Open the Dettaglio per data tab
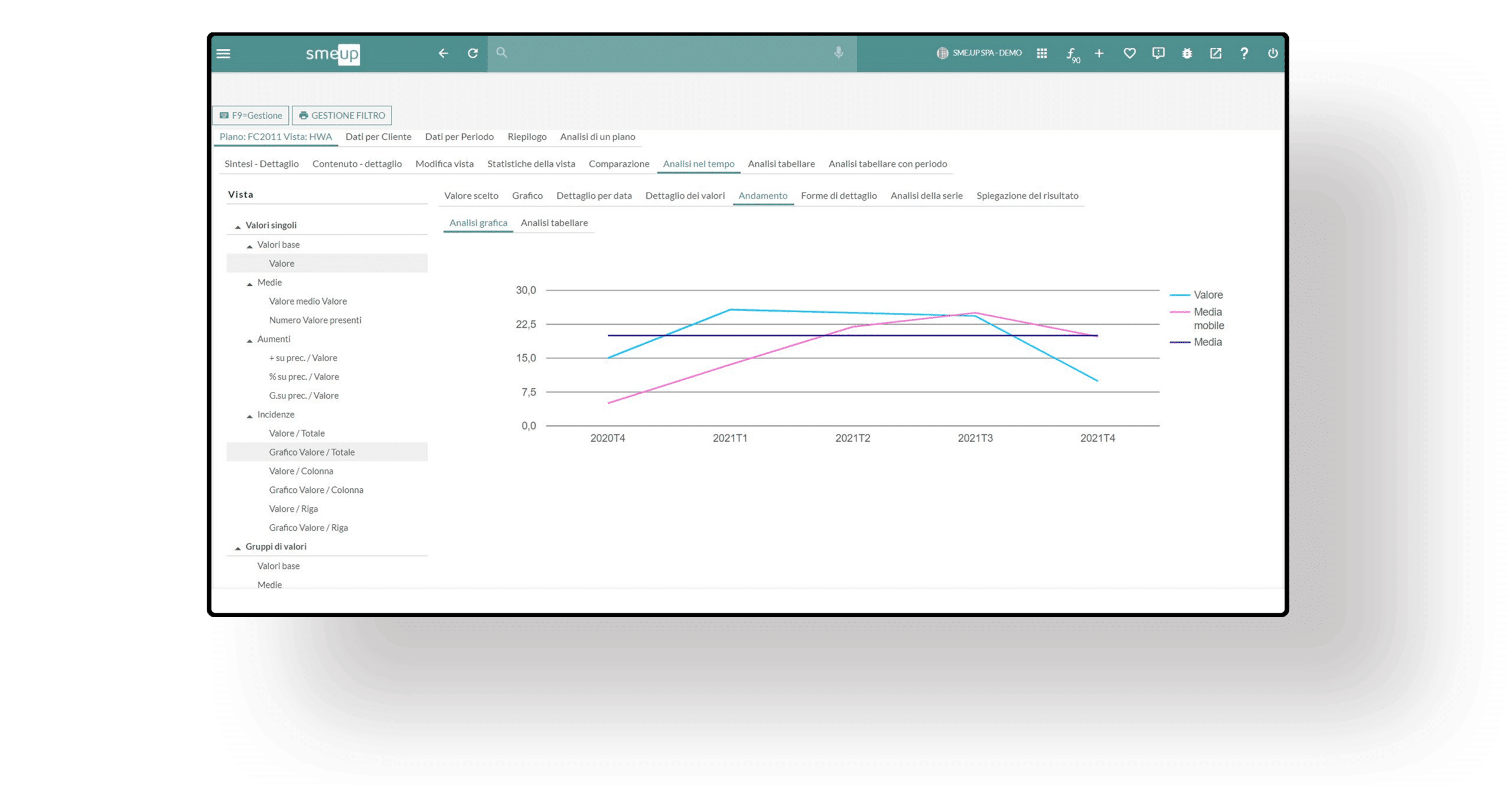 594,195
